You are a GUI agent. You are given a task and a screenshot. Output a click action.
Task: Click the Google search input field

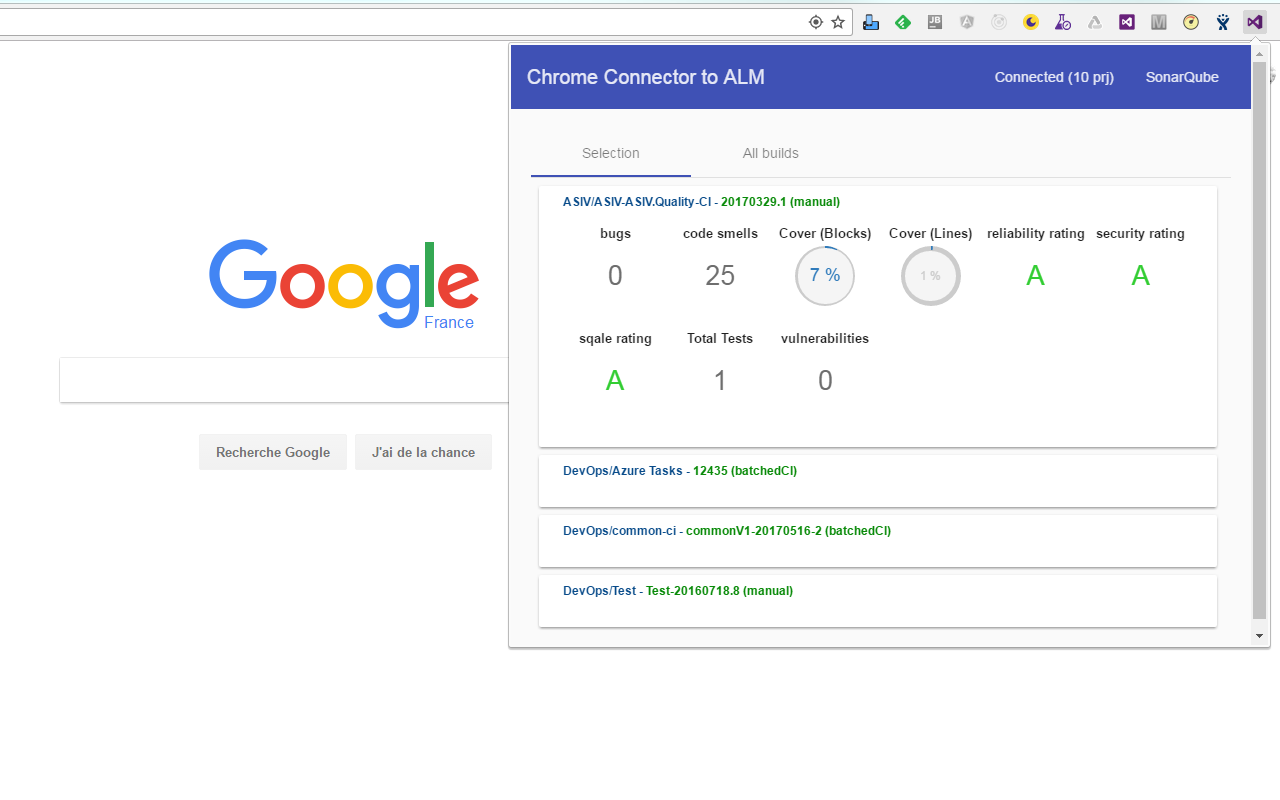[285, 380]
